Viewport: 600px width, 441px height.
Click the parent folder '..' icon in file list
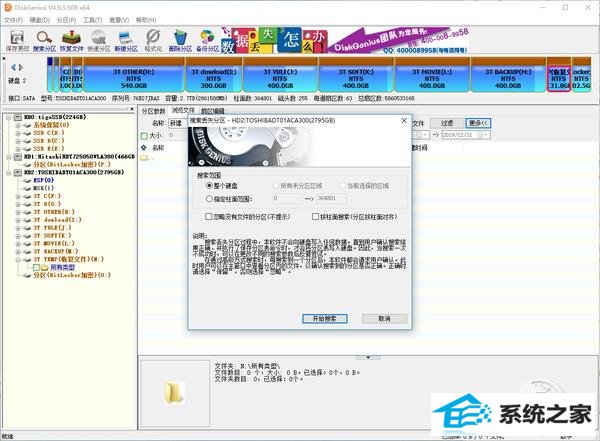tap(145, 157)
